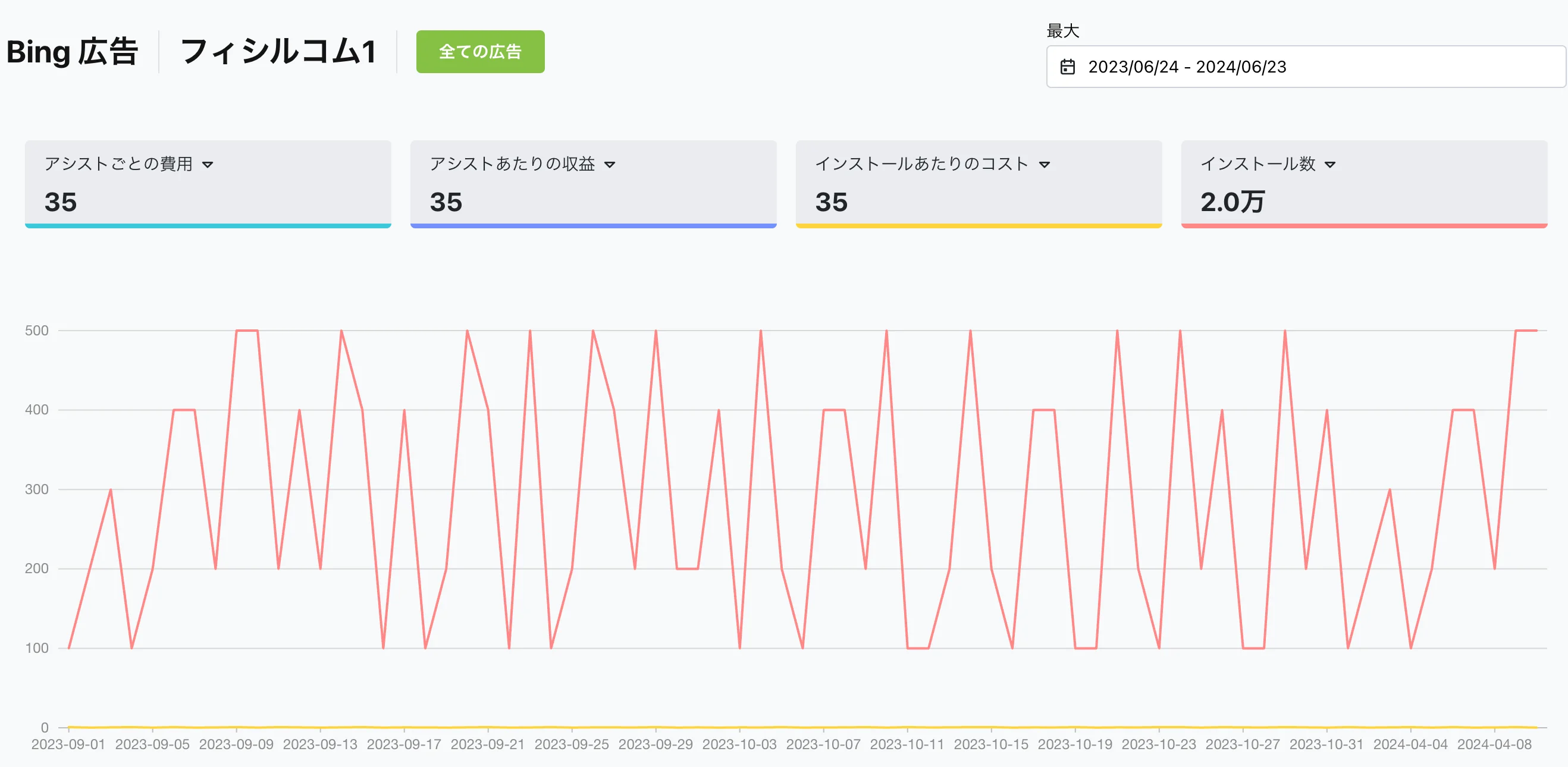Click the 500 y-axis gridline label

coord(36,331)
